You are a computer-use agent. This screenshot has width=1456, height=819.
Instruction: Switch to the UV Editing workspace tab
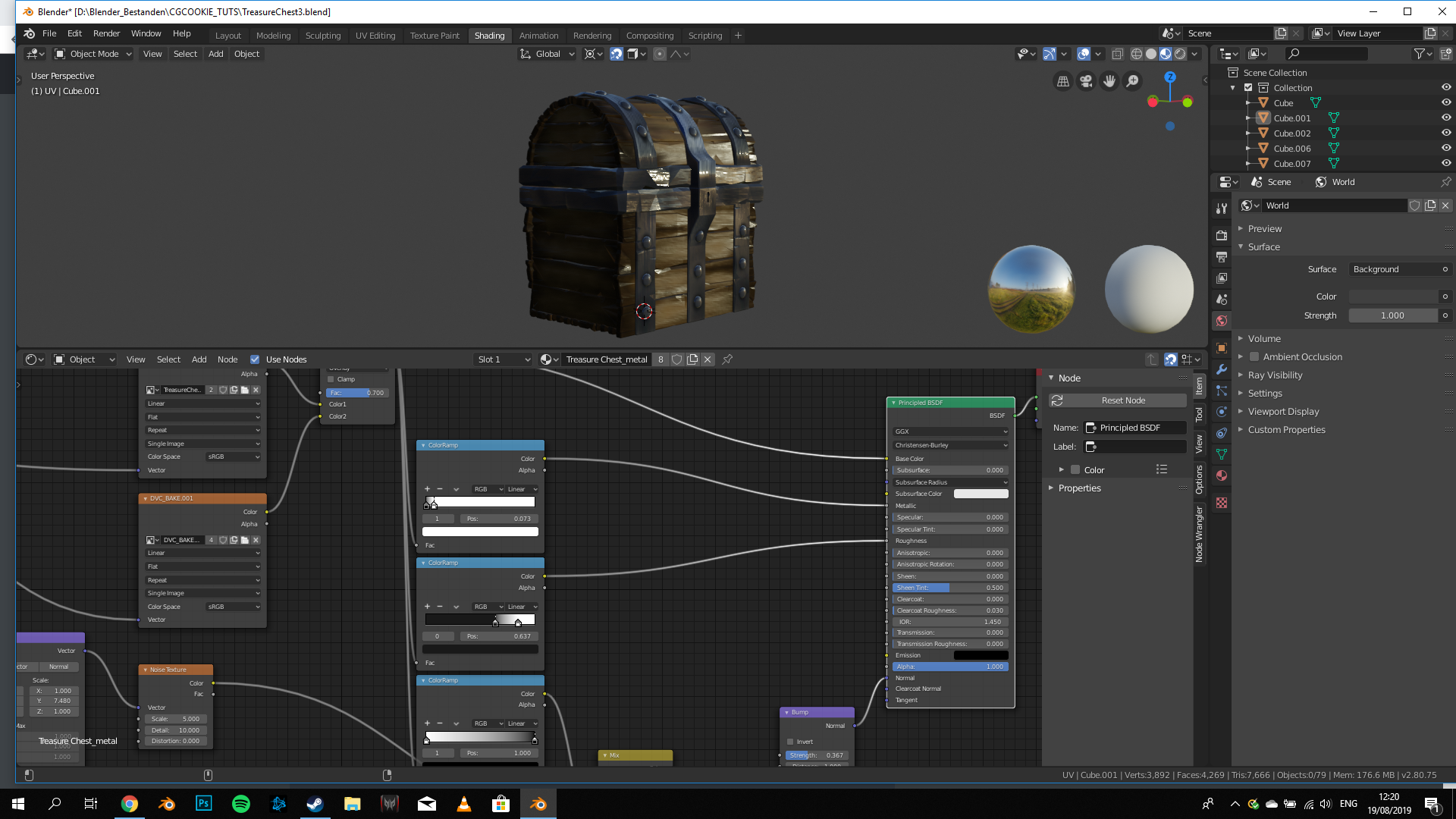tap(375, 36)
